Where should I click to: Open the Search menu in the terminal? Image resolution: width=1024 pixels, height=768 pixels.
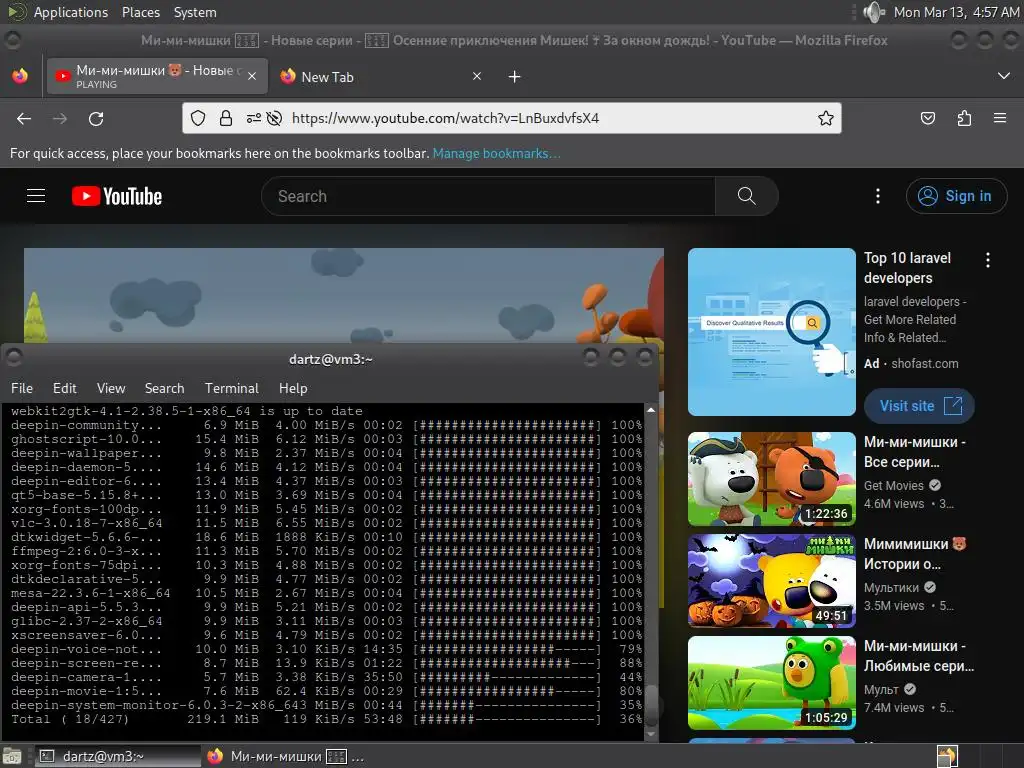coord(165,388)
